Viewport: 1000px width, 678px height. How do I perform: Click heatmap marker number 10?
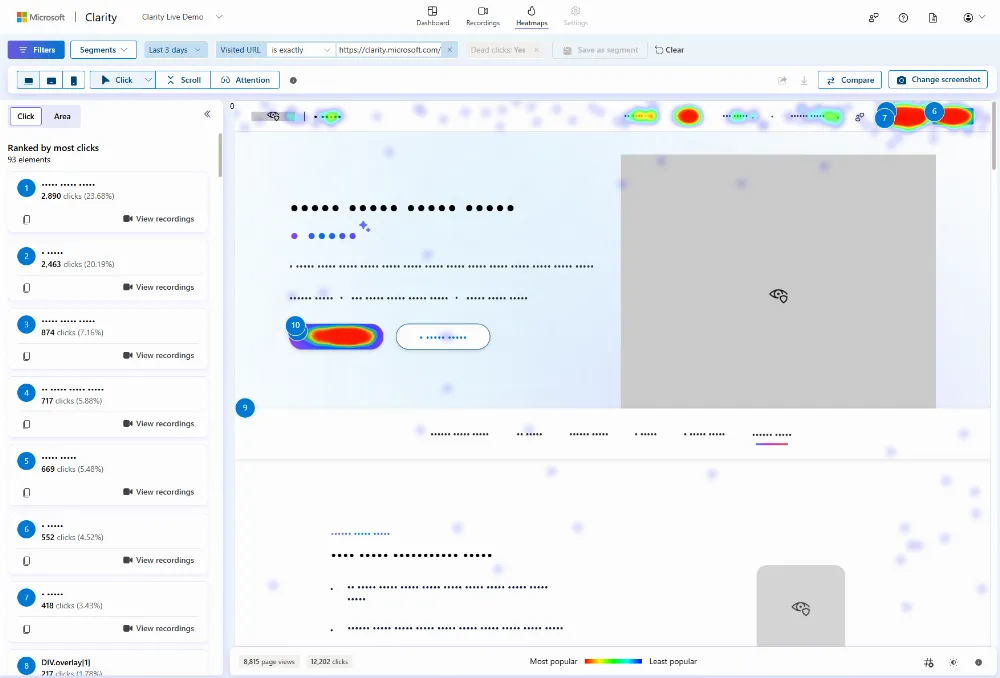295,325
